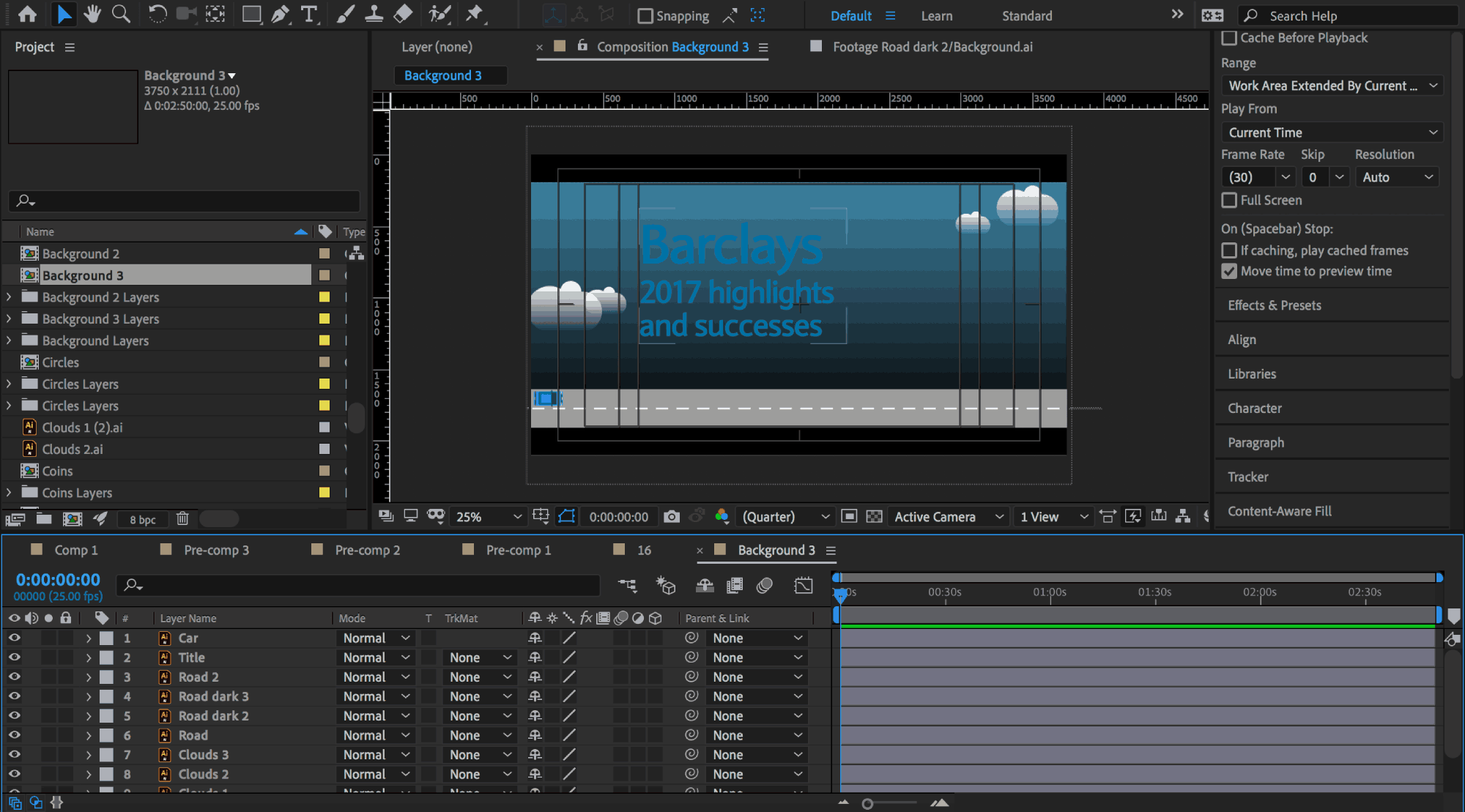Select the Rectangle shape tool

tap(251, 14)
